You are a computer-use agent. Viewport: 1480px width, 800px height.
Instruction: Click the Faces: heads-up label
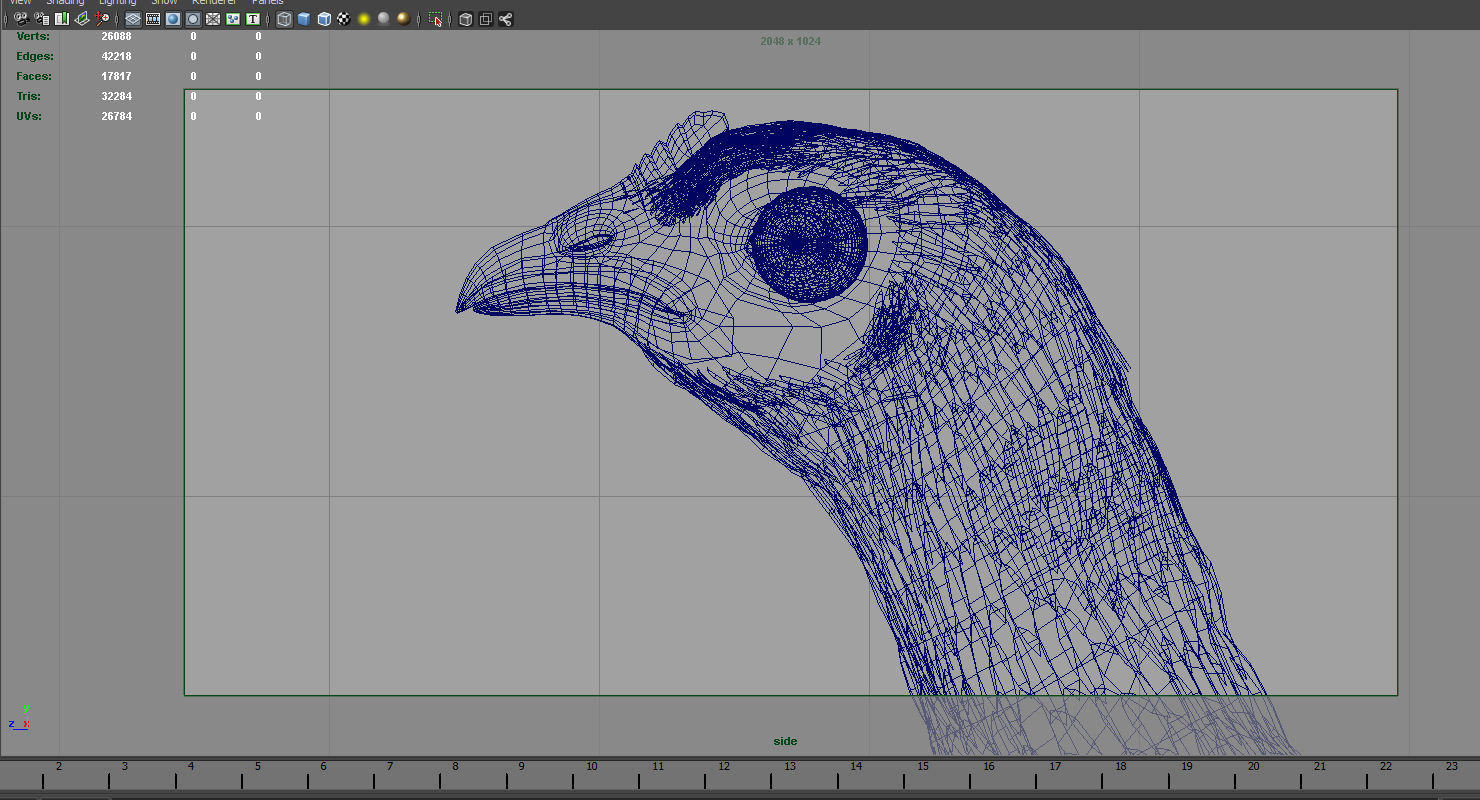(x=34, y=76)
